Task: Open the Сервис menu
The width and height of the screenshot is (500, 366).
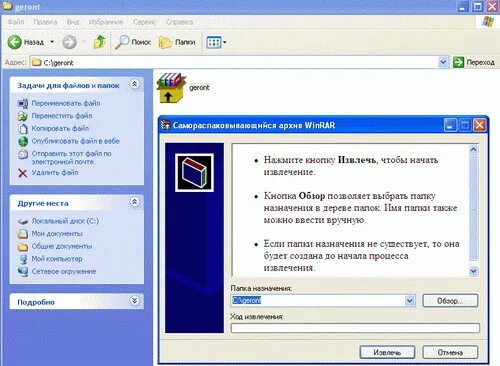Action: pos(144,22)
